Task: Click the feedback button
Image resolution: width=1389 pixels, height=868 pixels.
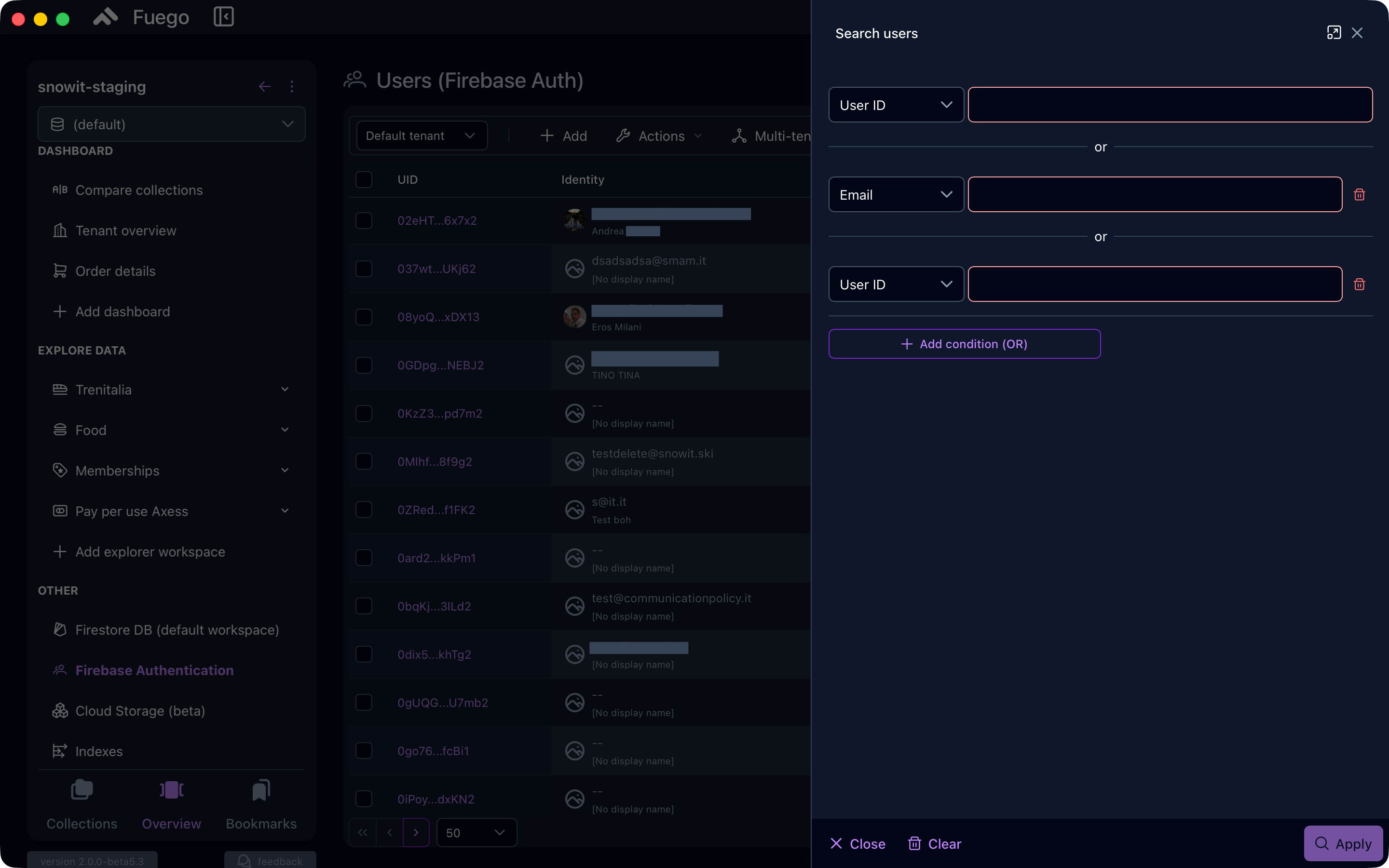Action: [x=270, y=861]
